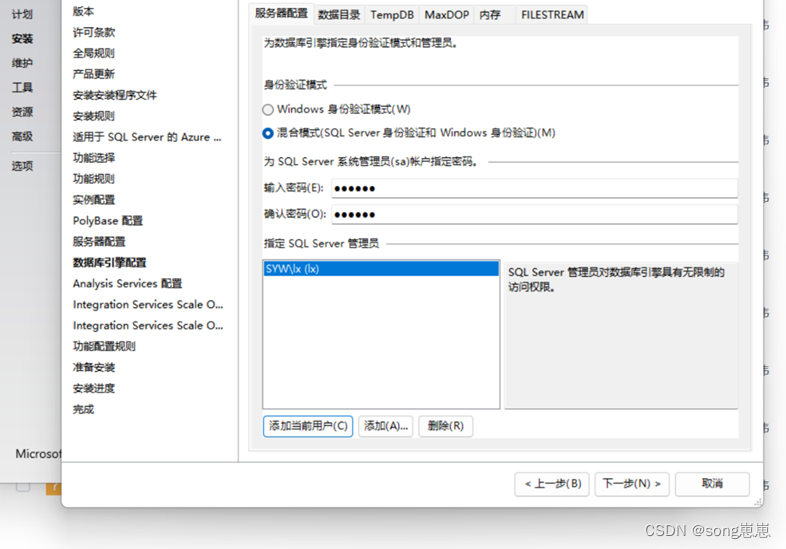
Task: Switch to the TempDB tab
Action: pos(392,15)
